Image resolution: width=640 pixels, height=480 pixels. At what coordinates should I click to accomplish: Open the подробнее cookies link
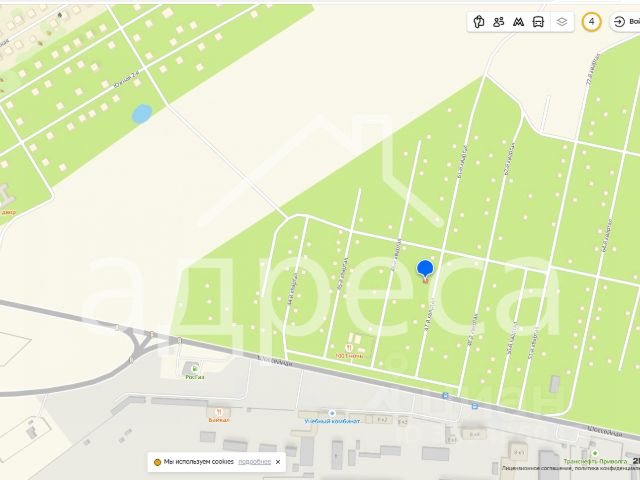tap(254, 462)
